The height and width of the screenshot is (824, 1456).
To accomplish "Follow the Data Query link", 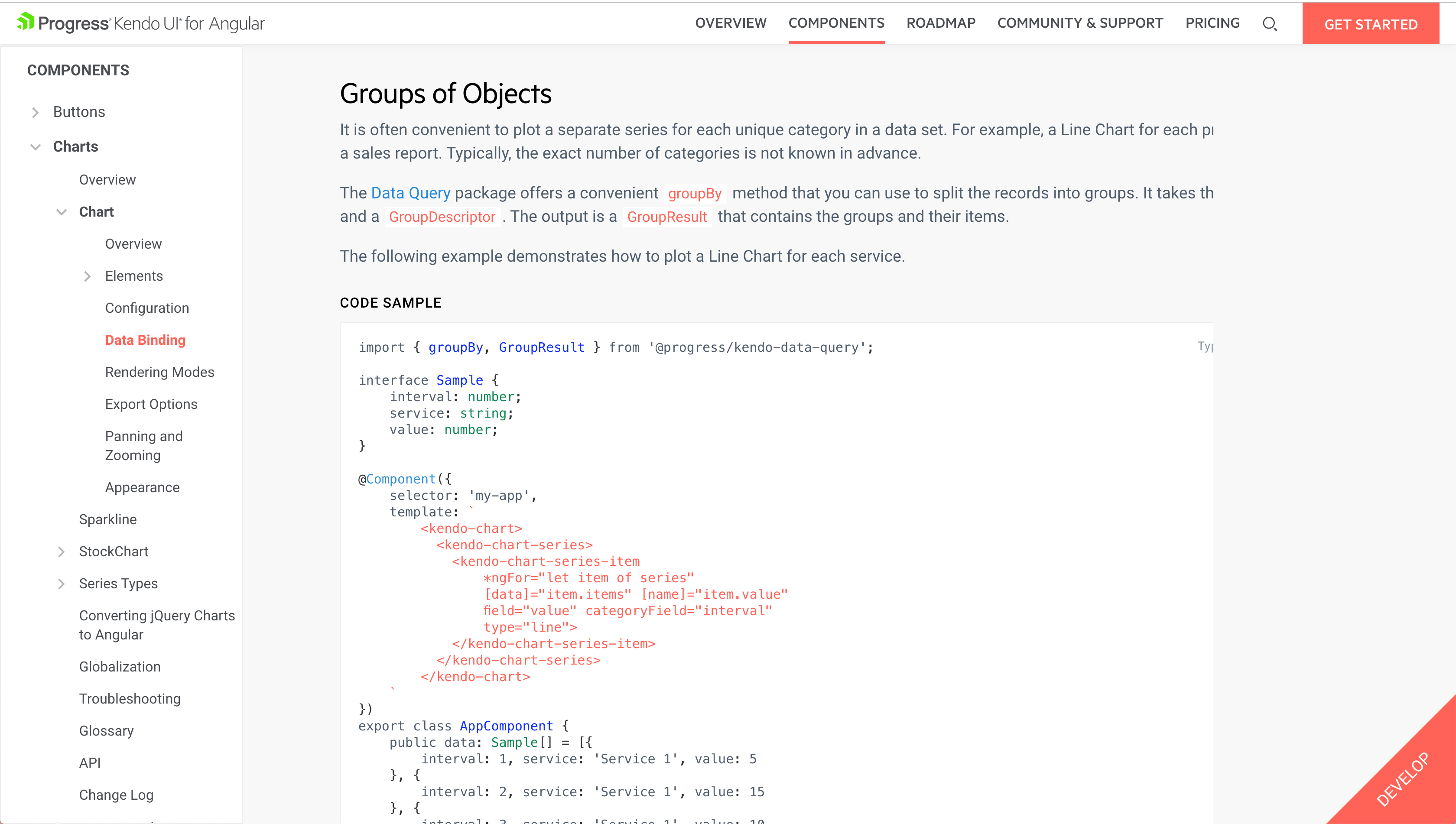I will 410,193.
